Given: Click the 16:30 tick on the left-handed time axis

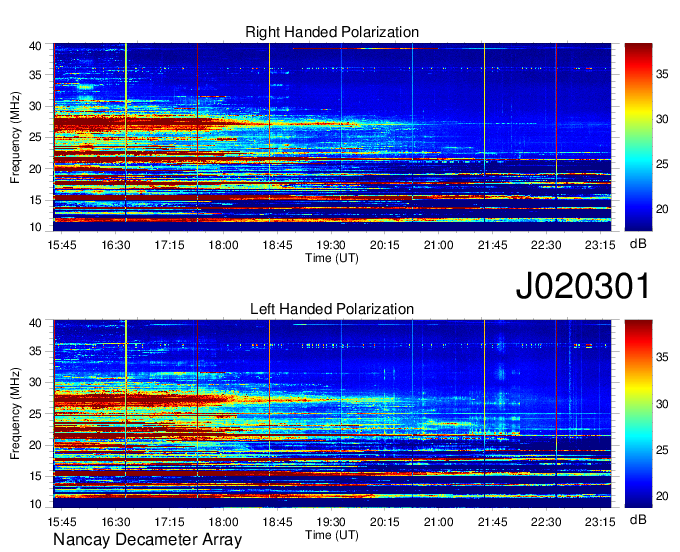Looking at the screenshot, I should pyautogui.click(x=116, y=522).
